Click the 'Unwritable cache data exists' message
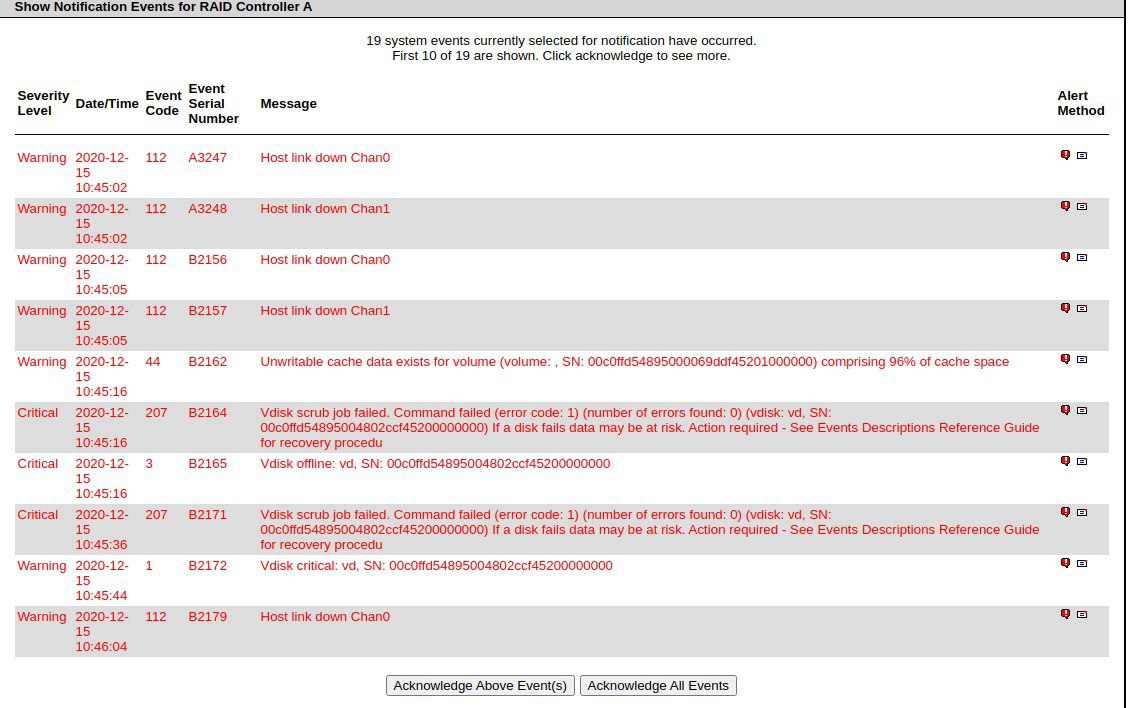The height and width of the screenshot is (708, 1131). click(635, 362)
